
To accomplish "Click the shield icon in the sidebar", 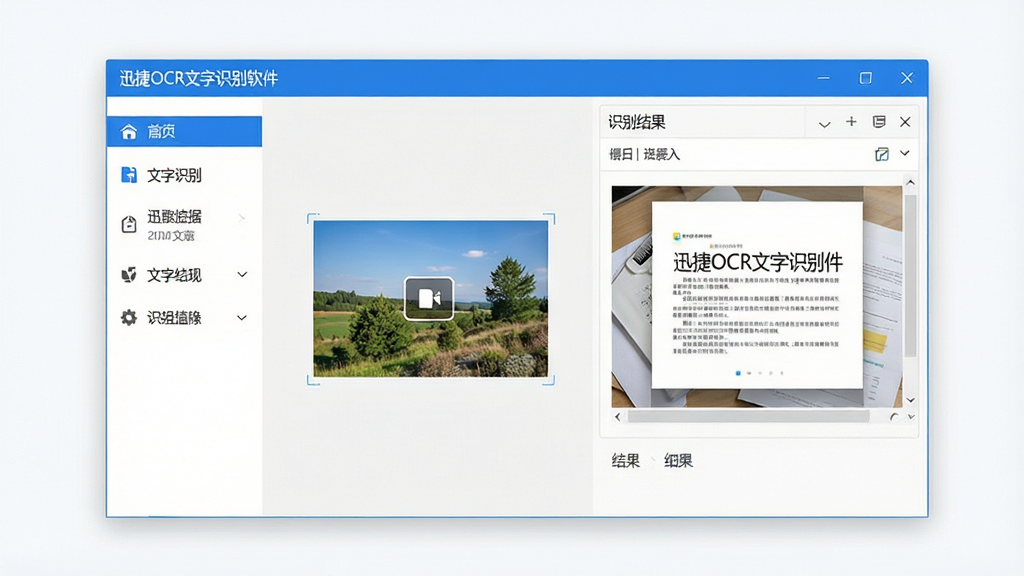I will point(129,275).
